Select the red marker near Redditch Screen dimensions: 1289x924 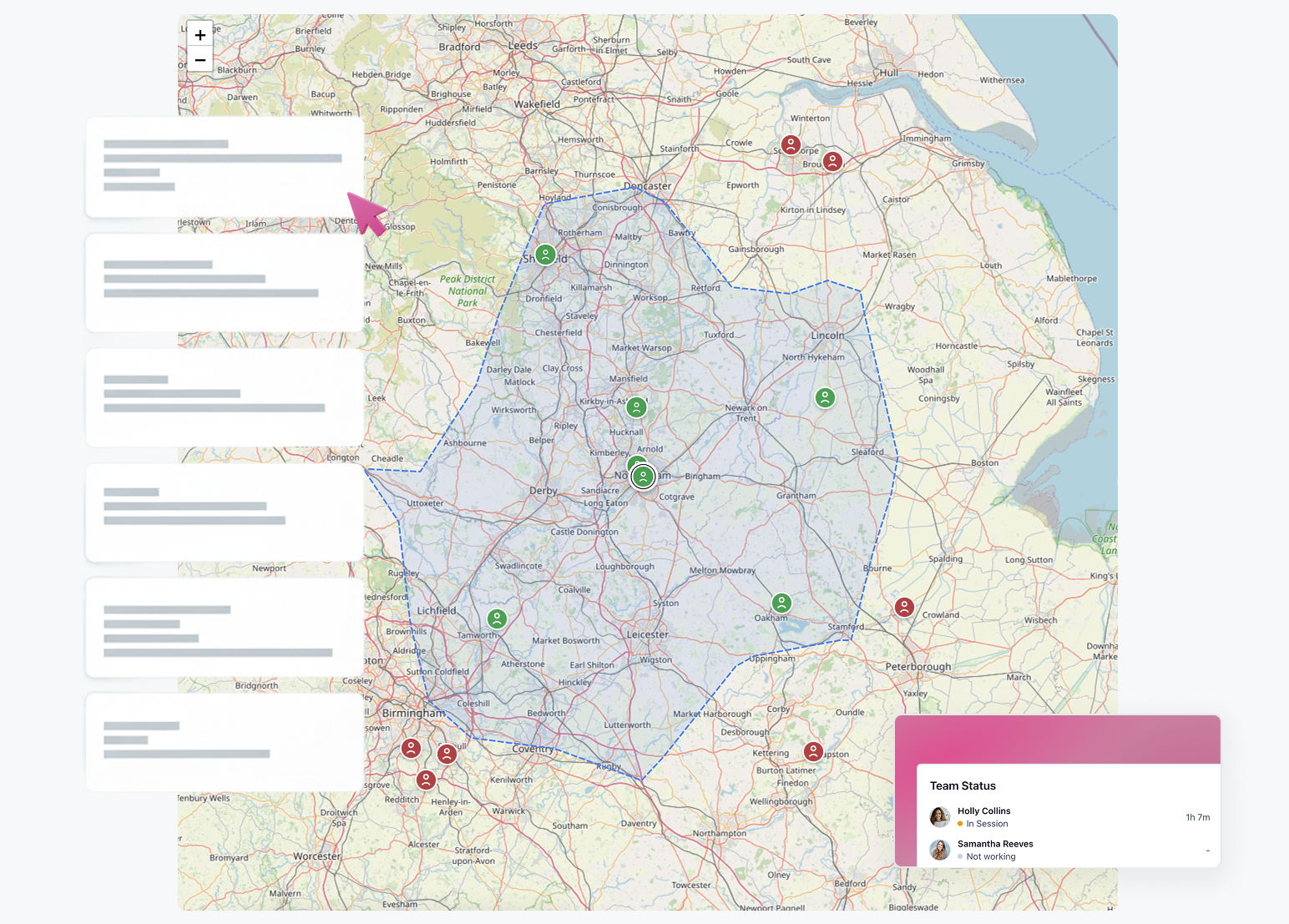tap(426, 780)
